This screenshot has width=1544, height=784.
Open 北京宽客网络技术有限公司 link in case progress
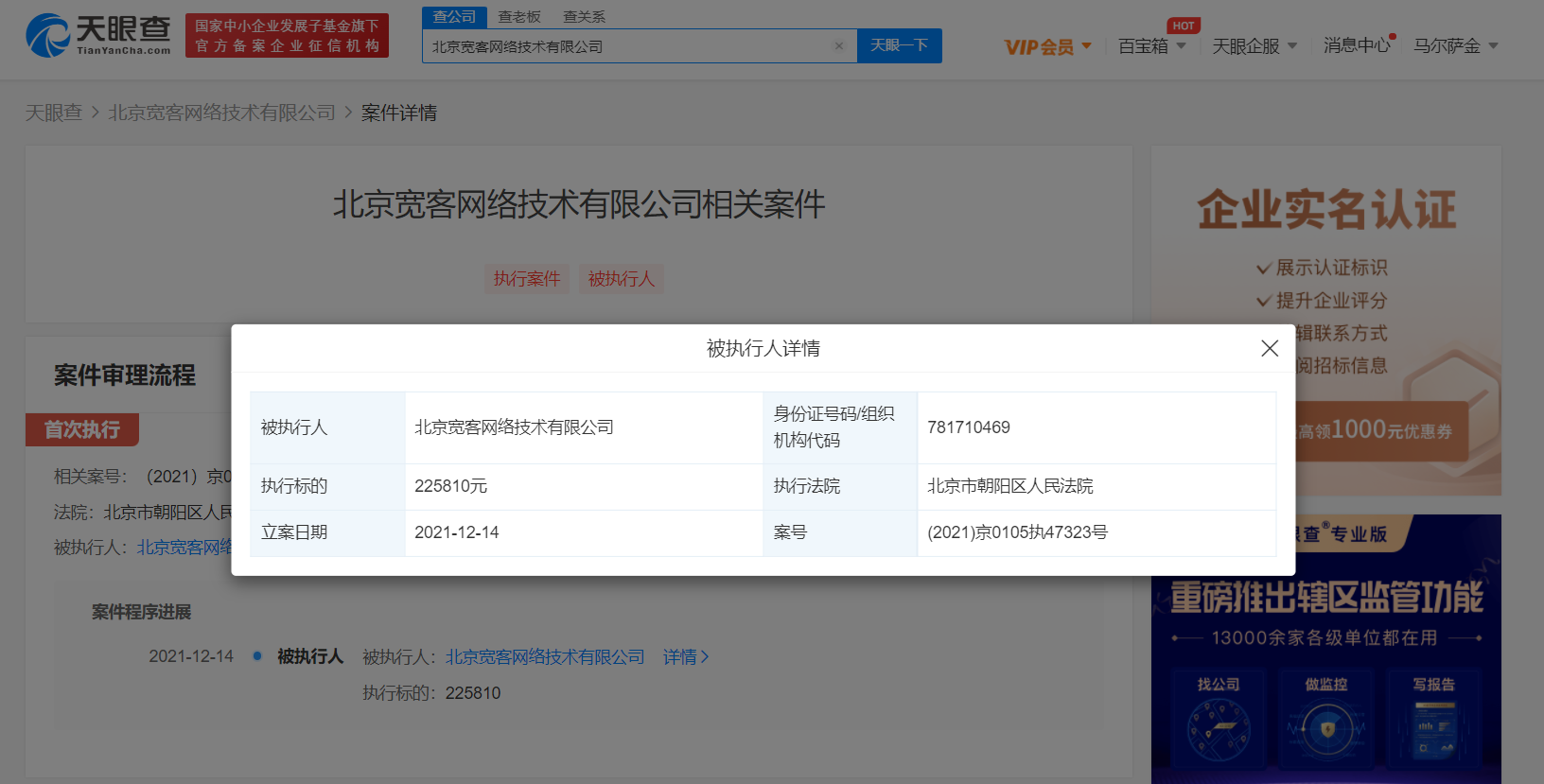click(x=545, y=656)
